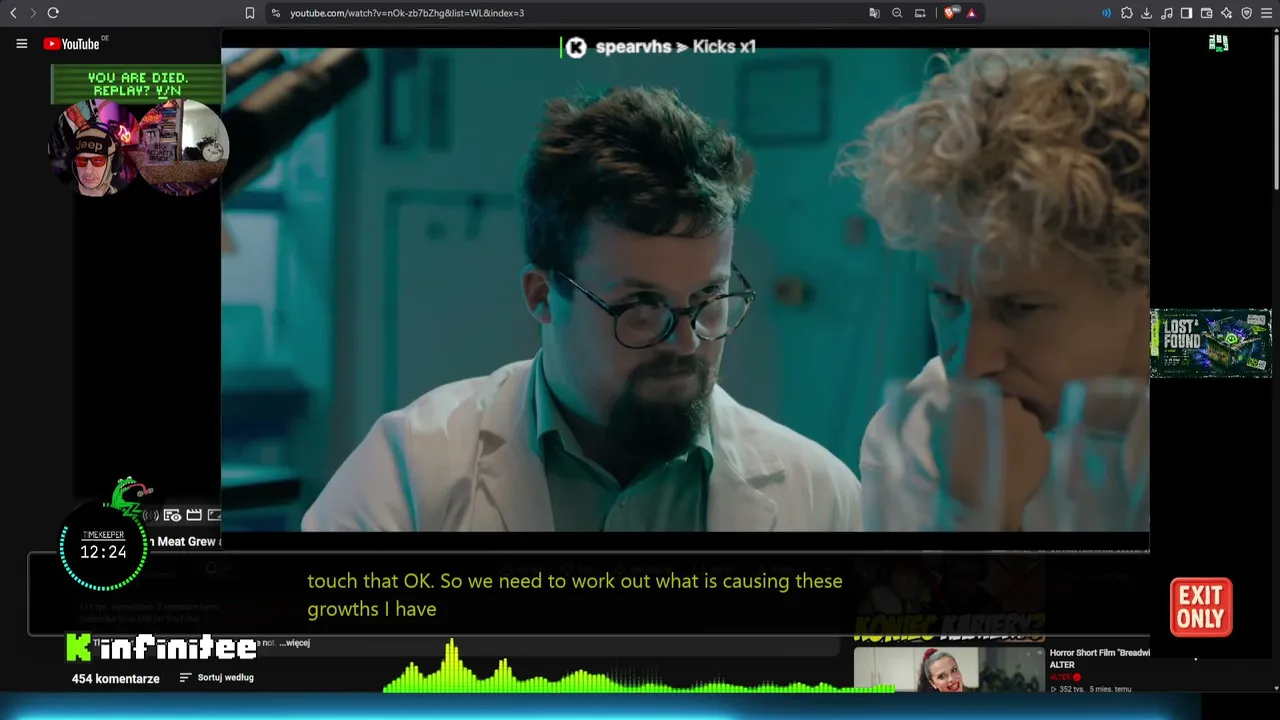Open the Brave Shields lion icon
Screen dimensions: 1280x720
point(950,13)
